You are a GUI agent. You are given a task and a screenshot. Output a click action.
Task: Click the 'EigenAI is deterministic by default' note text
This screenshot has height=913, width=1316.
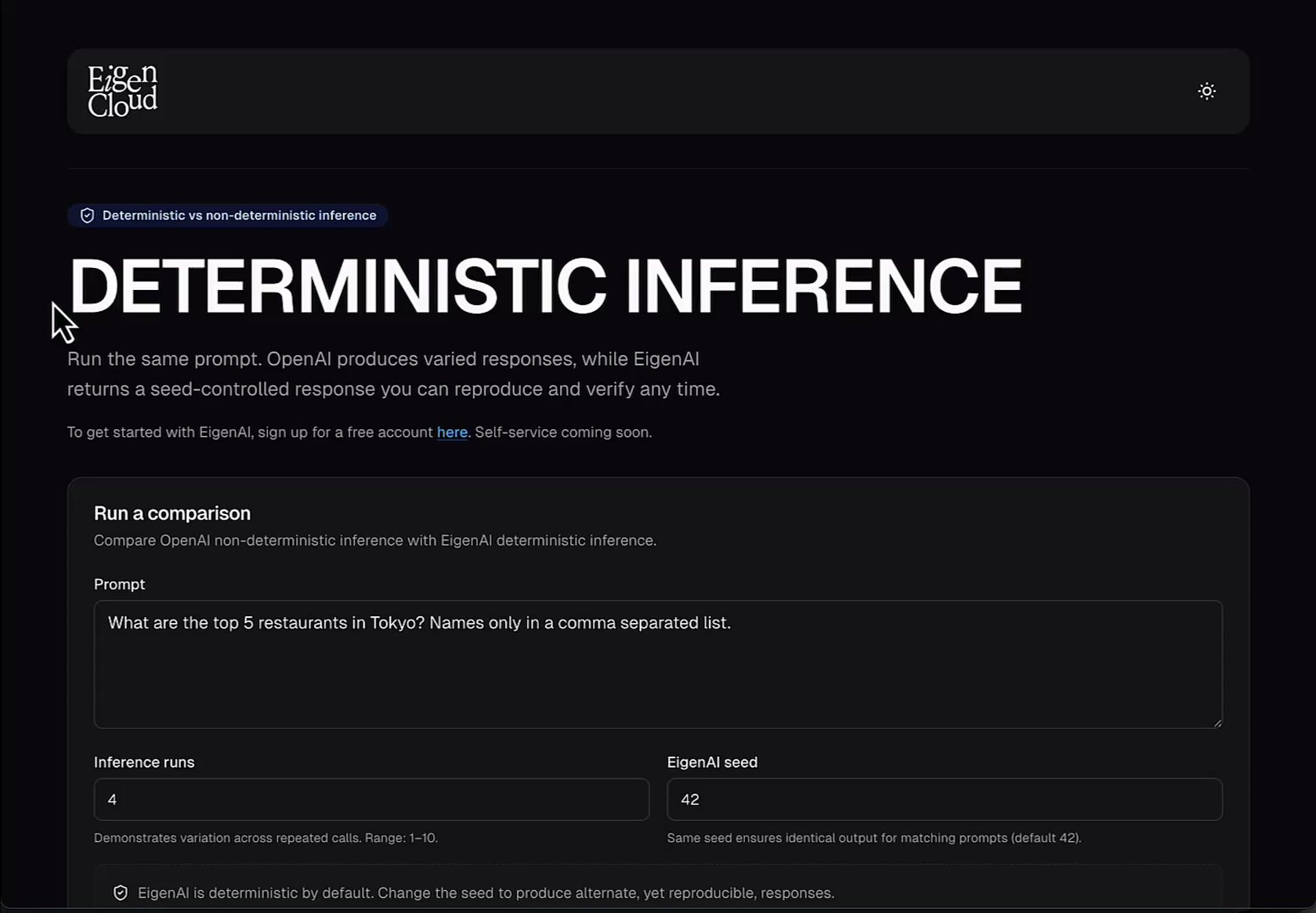(485, 892)
